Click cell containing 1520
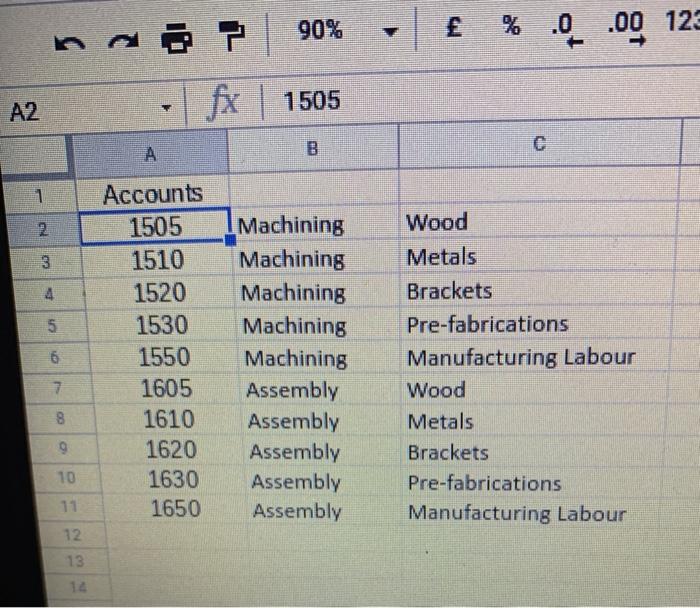 click(160, 293)
